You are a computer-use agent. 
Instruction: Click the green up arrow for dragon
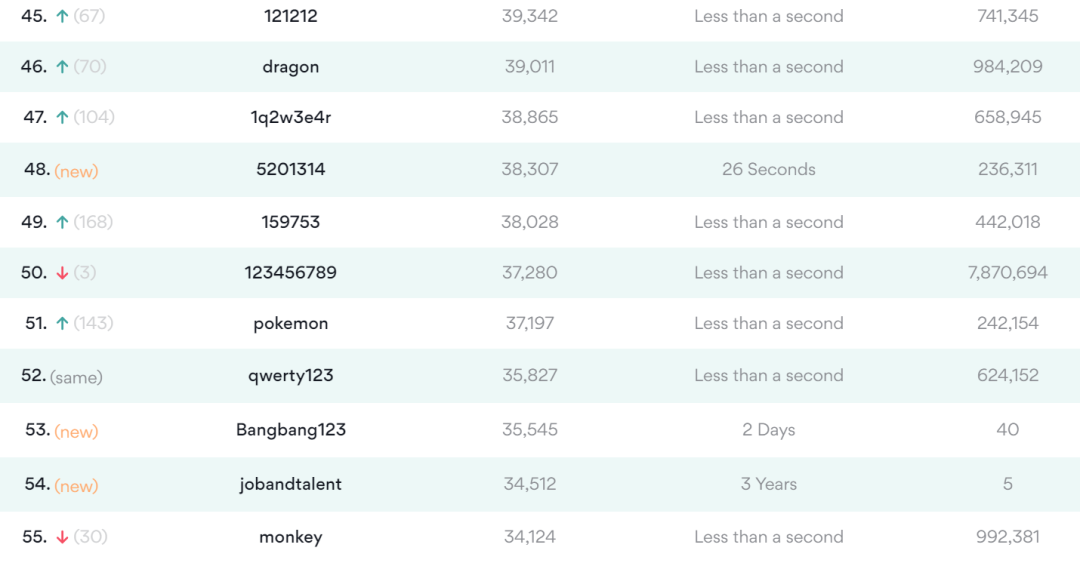62,67
